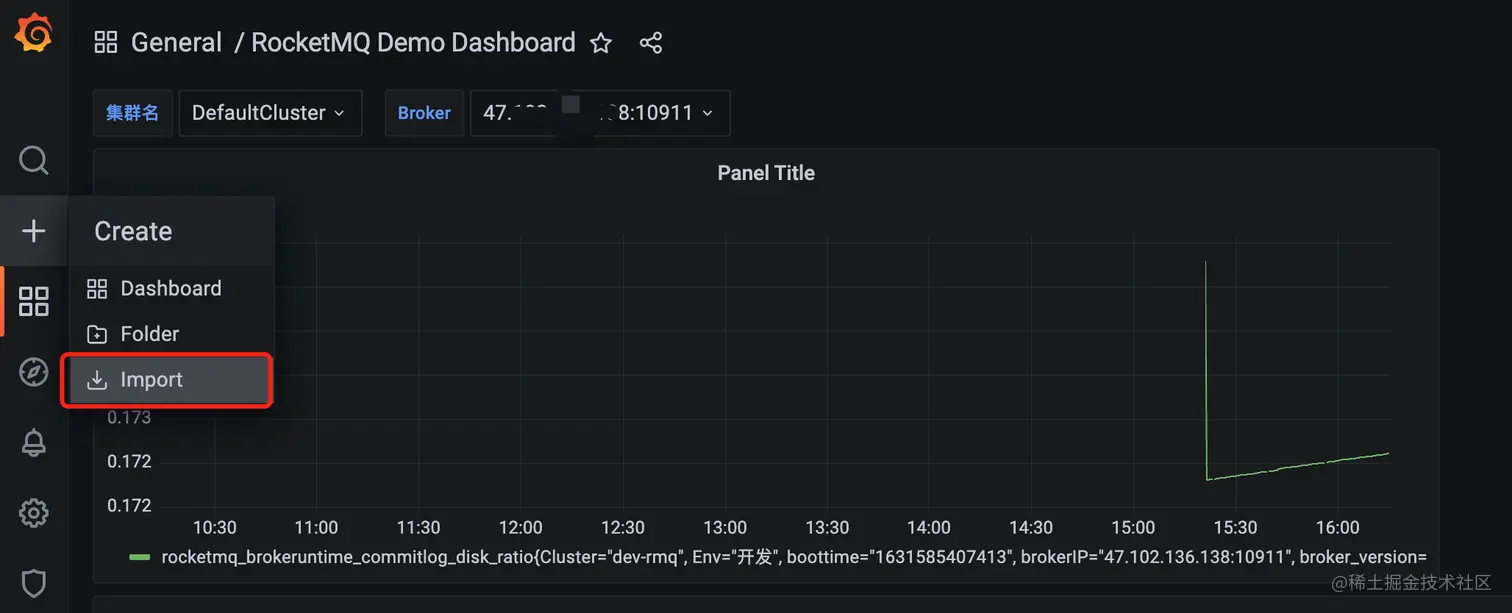Open the General folder breadcrumb
The height and width of the screenshot is (613, 1512).
click(176, 43)
